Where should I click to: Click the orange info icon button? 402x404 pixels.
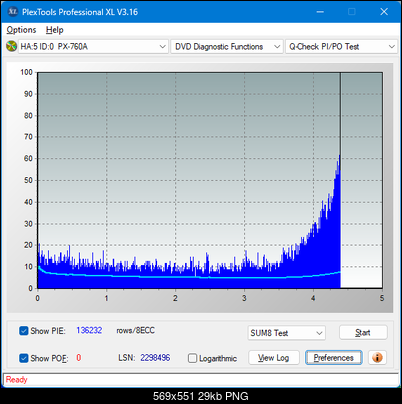(377, 358)
